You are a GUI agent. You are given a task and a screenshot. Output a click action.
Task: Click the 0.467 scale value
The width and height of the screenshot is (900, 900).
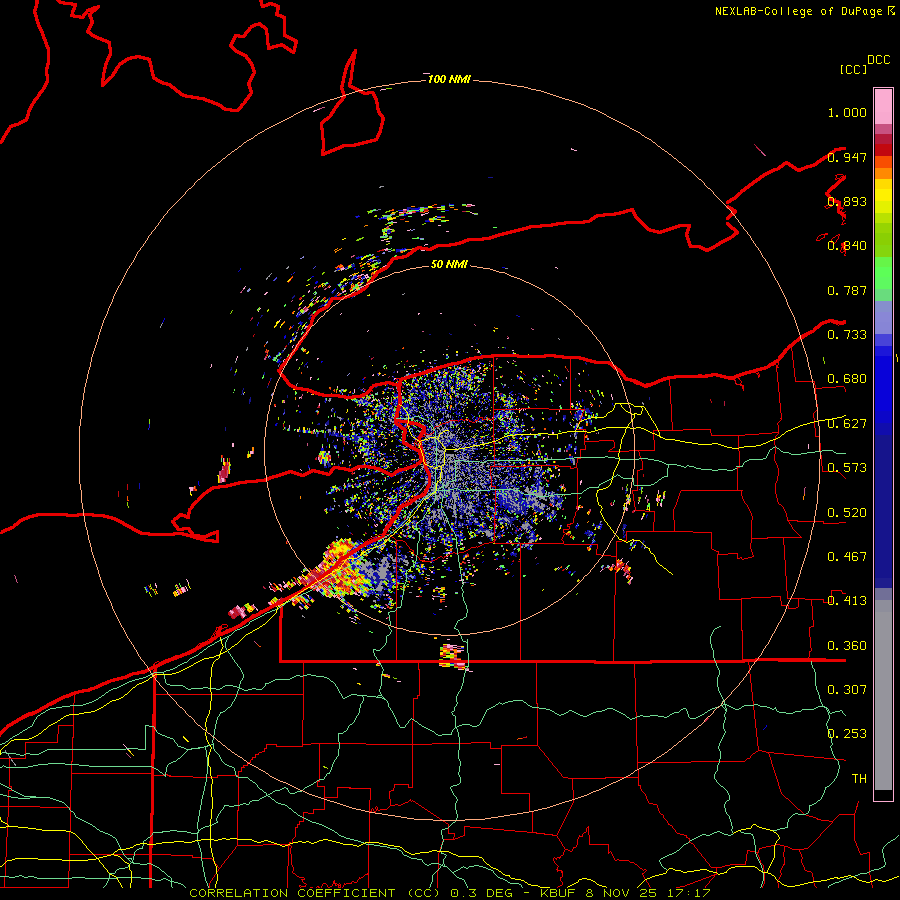pyautogui.click(x=847, y=557)
